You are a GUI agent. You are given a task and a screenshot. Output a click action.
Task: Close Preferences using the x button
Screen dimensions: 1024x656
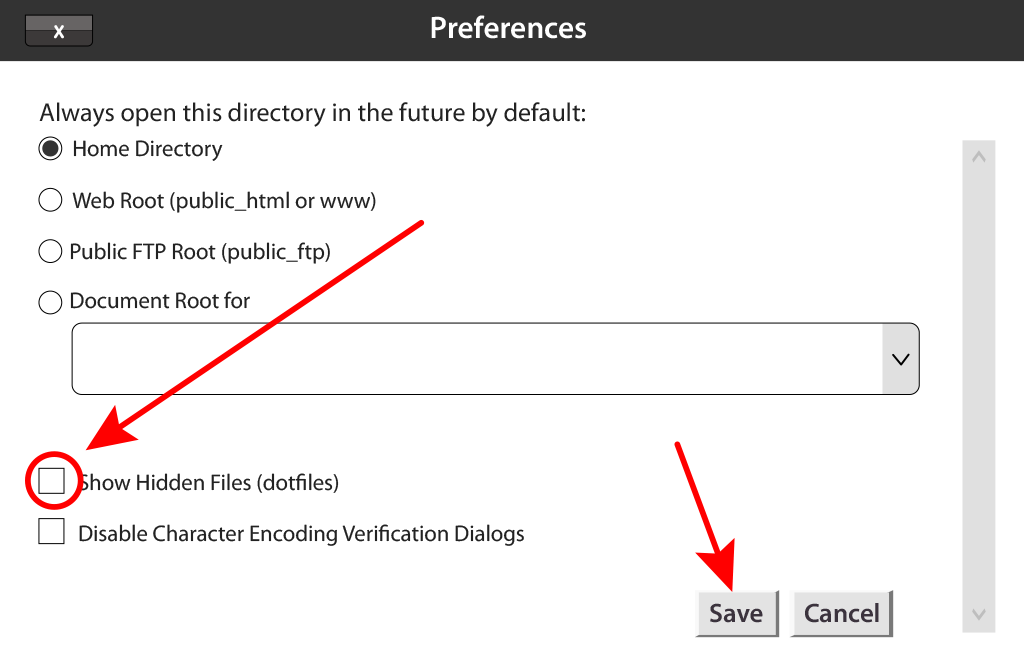pos(58,31)
